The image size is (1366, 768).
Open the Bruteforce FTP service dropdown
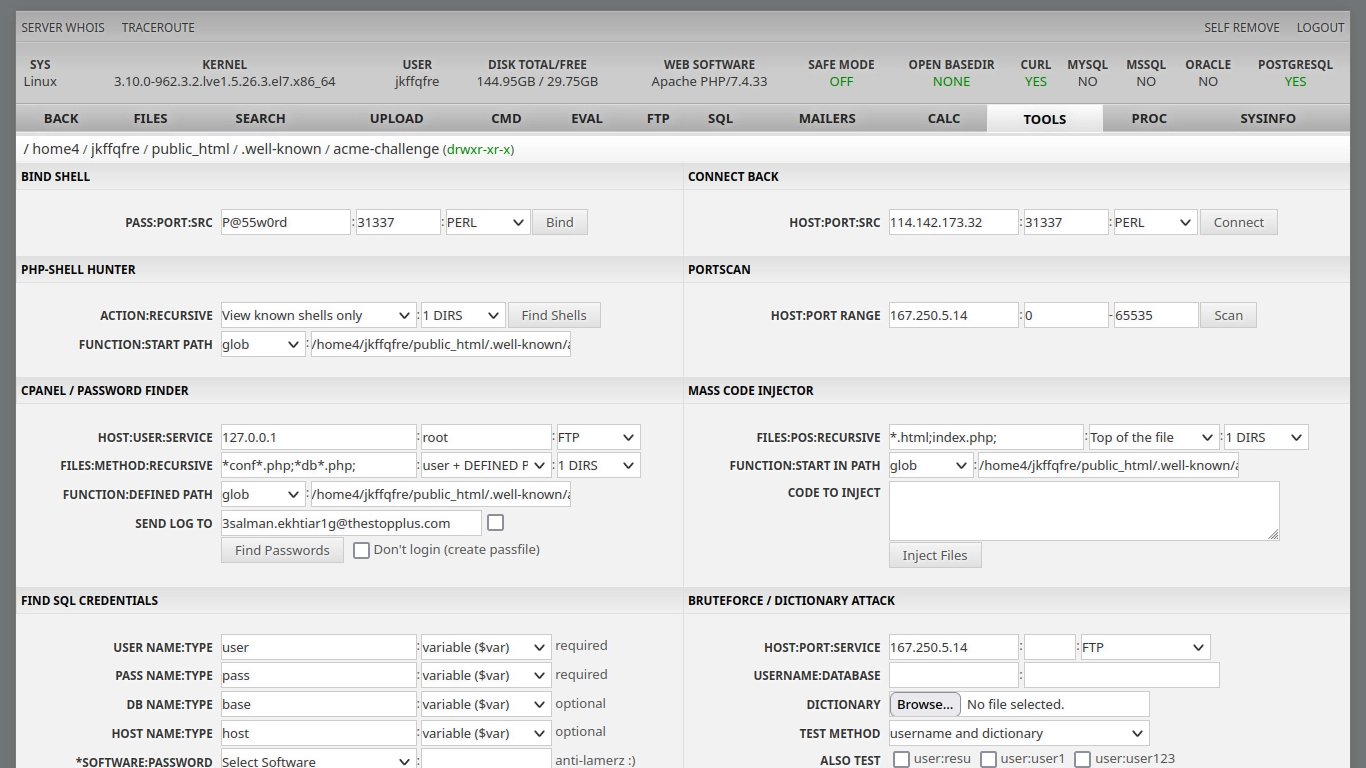pos(1145,647)
